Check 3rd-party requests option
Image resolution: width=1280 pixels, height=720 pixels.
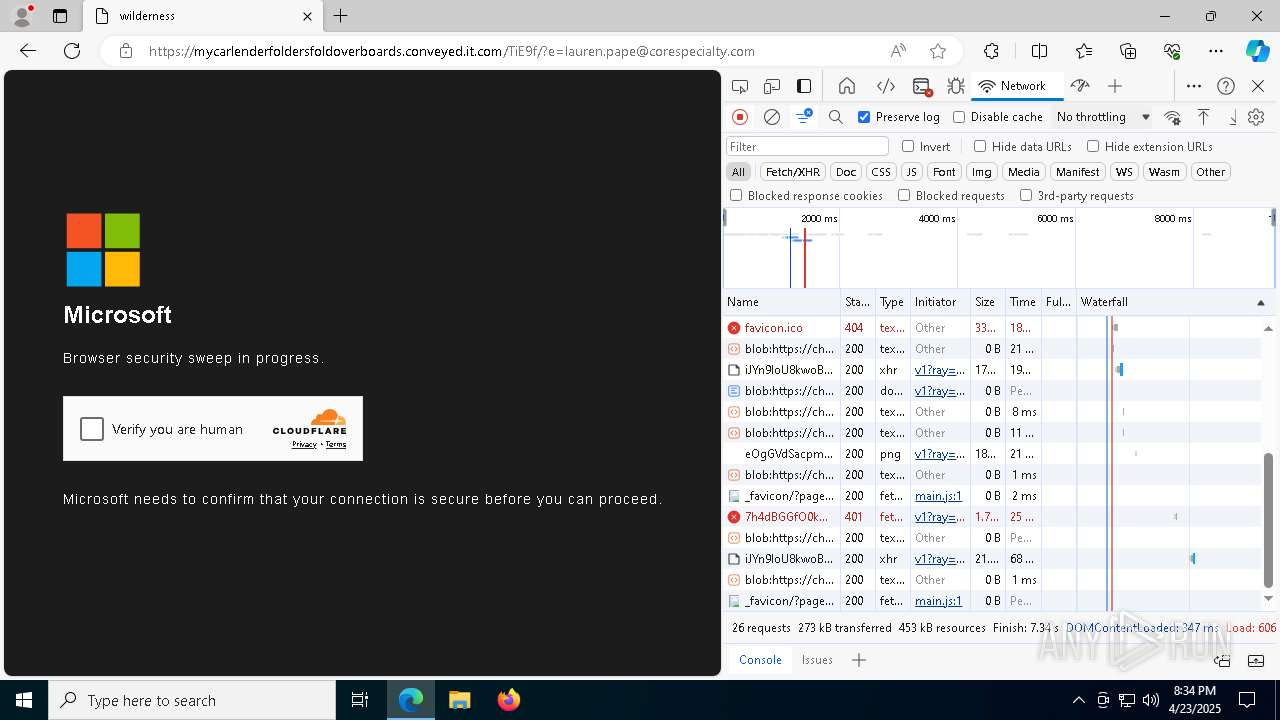(1026, 196)
